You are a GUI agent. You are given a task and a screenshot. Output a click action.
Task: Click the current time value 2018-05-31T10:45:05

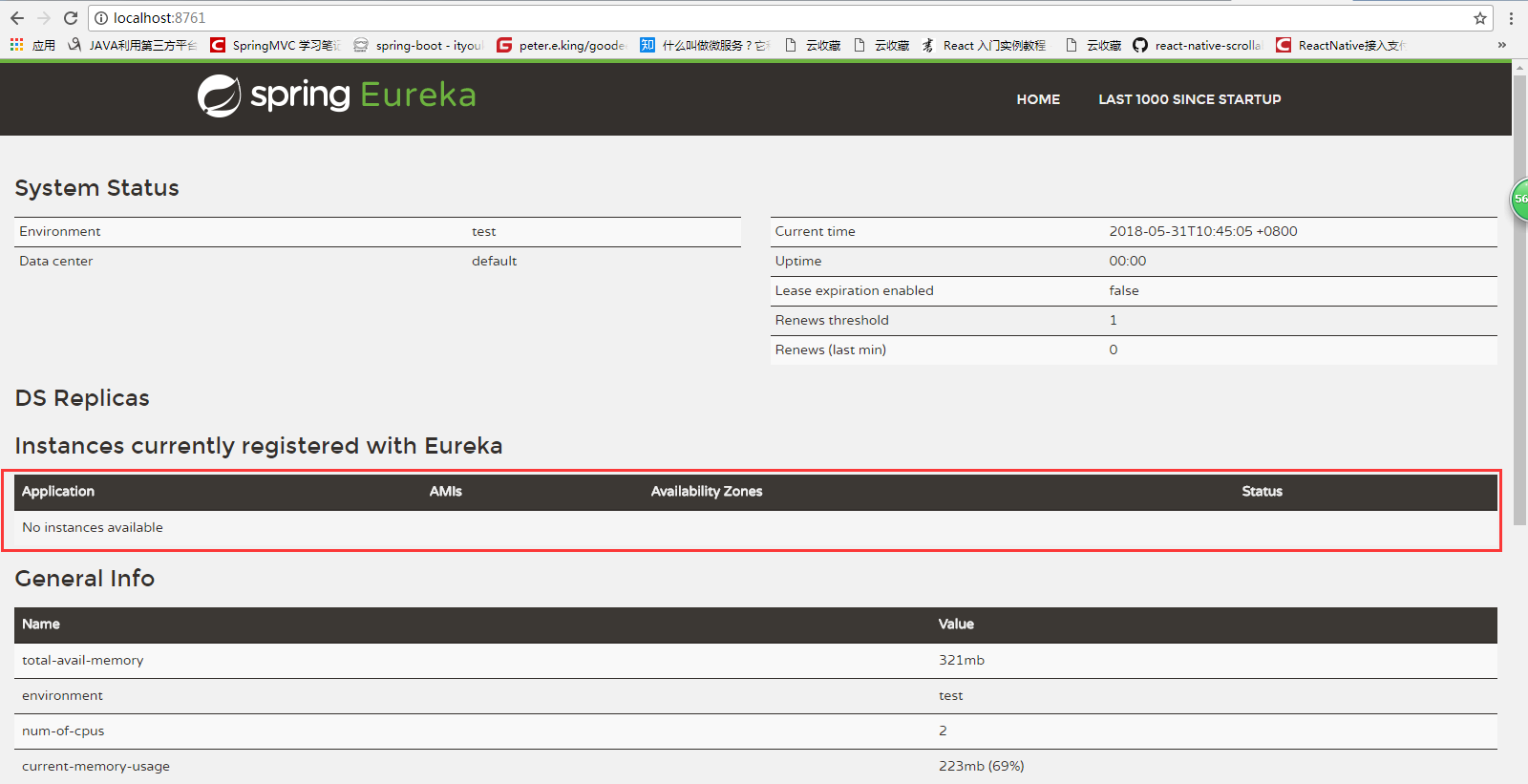coord(1203,231)
